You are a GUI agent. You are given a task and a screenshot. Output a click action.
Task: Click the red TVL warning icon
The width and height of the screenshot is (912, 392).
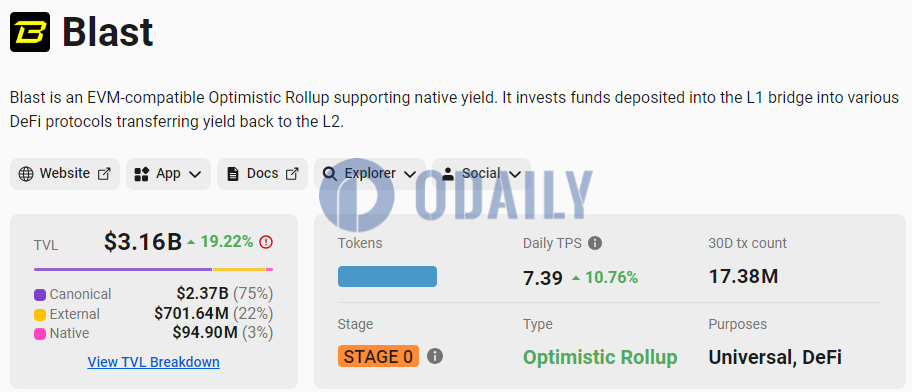click(x=266, y=241)
